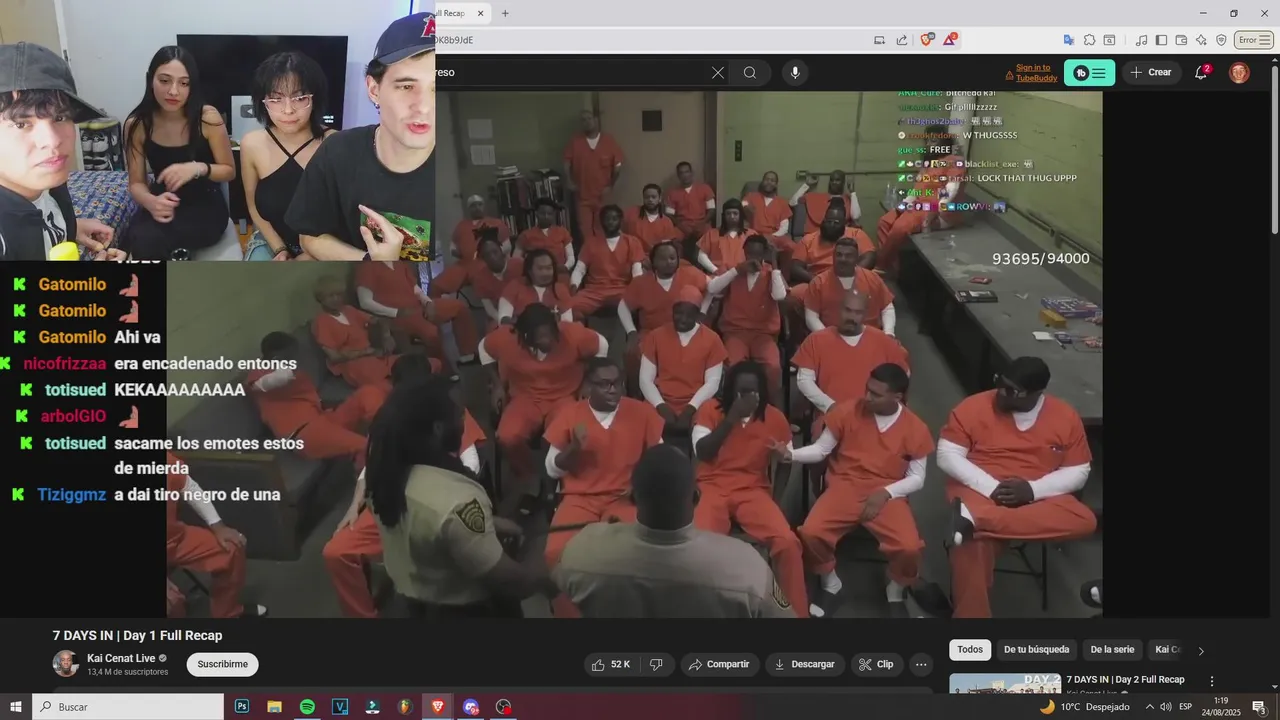Open Vegas Pro from the taskbar
The height and width of the screenshot is (720, 1280).
(340, 706)
